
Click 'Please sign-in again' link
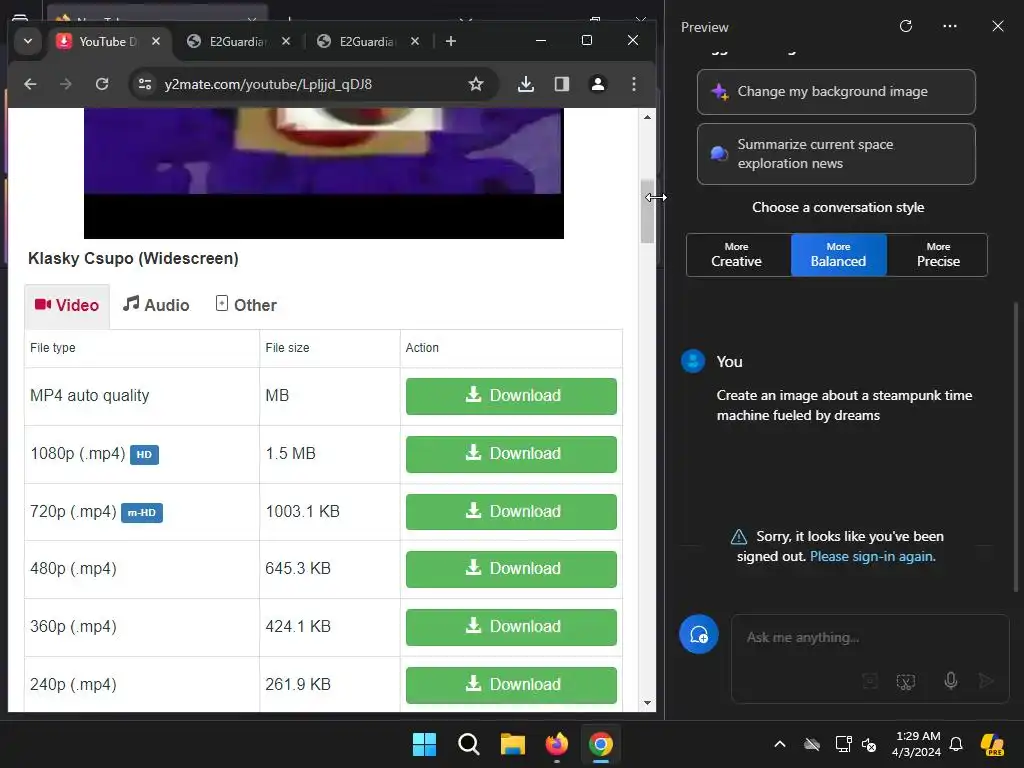872,556
